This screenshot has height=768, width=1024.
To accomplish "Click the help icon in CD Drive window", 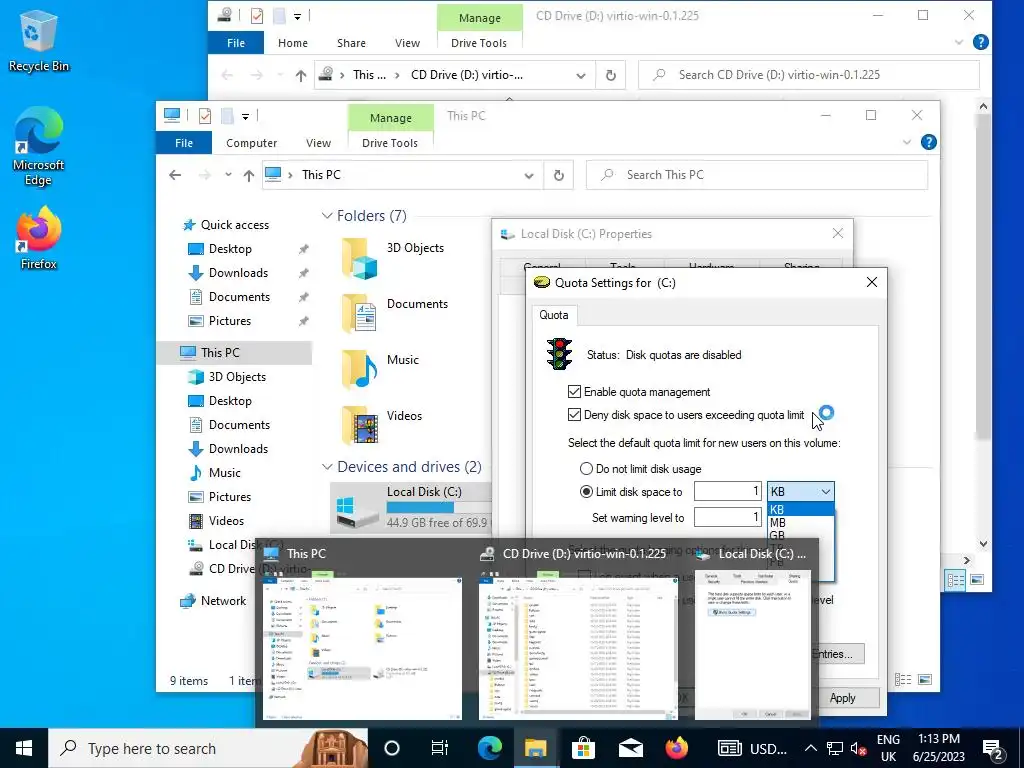I will click(980, 42).
